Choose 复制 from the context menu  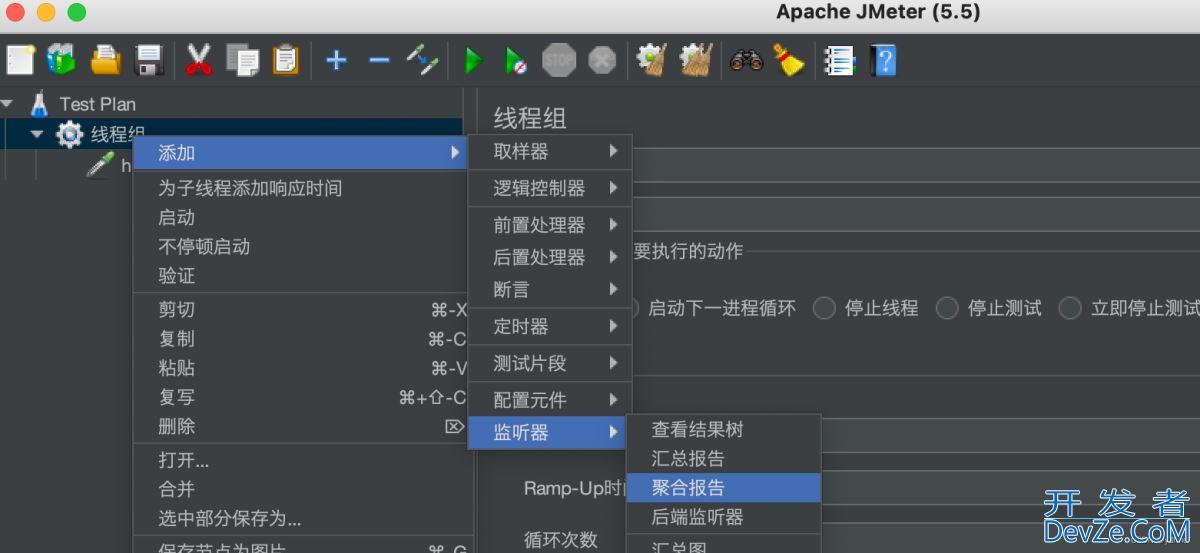(300, 339)
